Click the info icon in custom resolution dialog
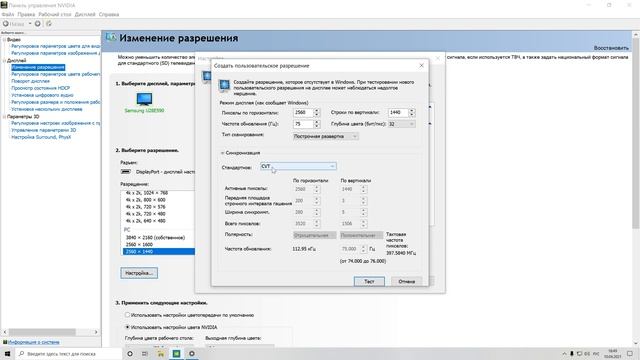This screenshot has width=640, height=360. 224,85
